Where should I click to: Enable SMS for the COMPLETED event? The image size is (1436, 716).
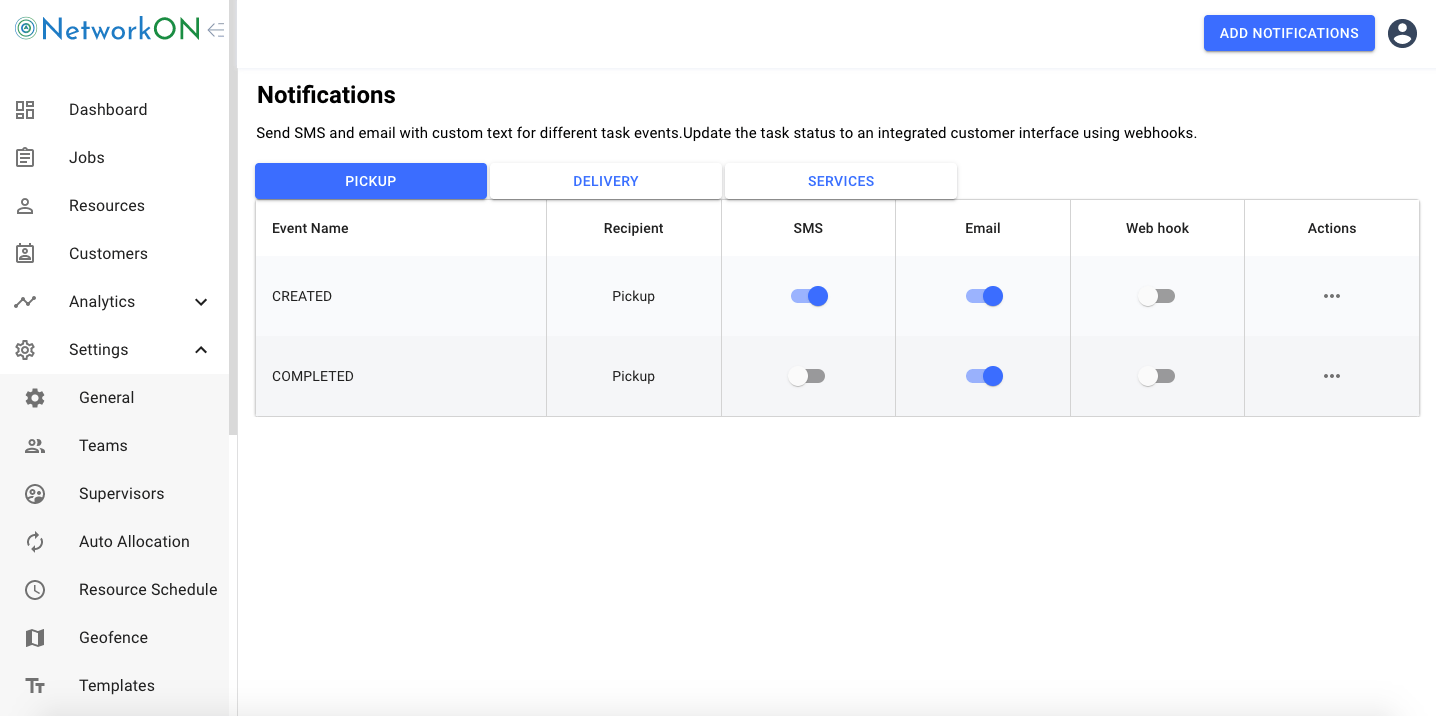(807, 376)
